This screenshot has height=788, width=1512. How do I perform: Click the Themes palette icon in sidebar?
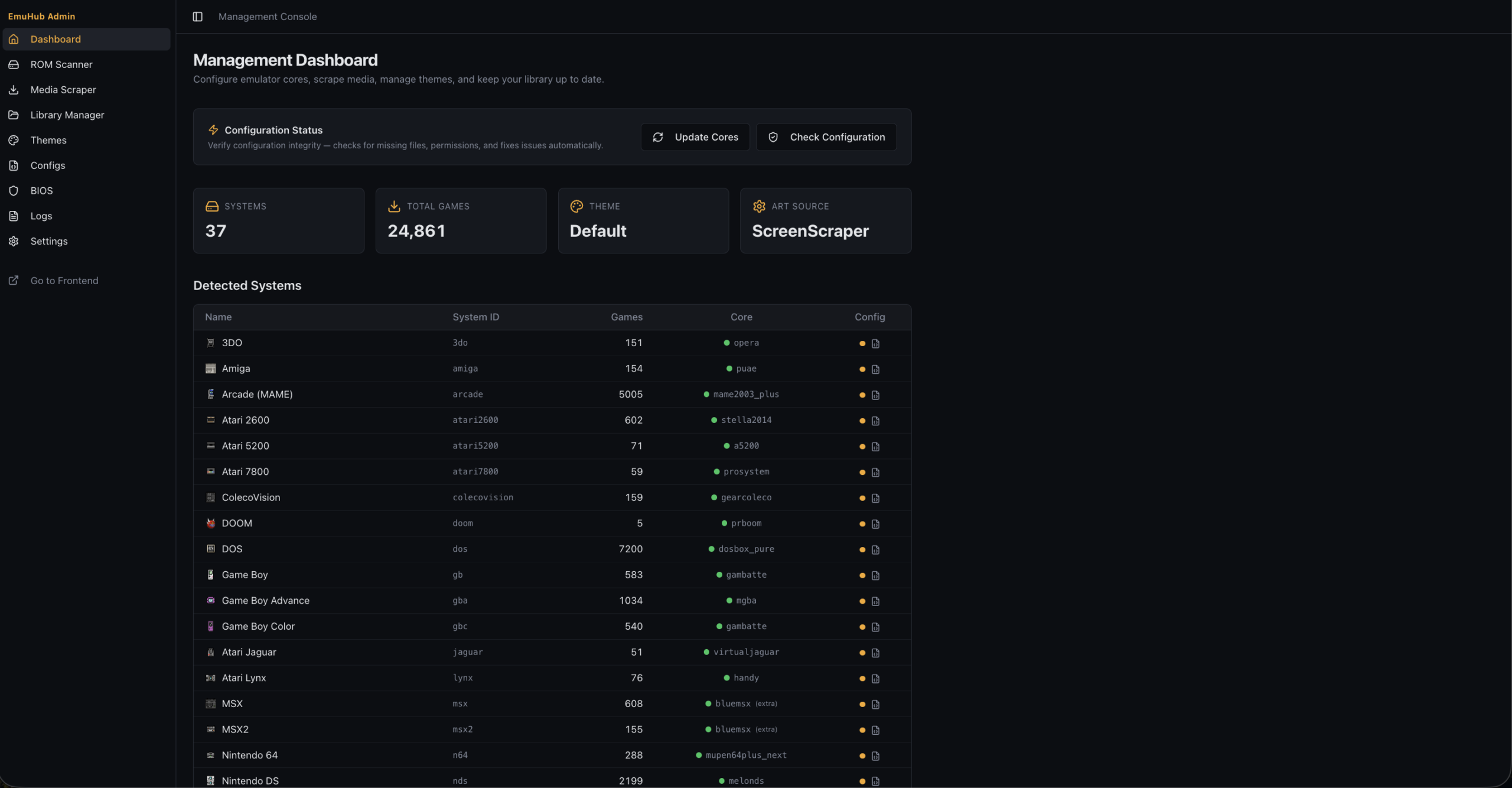click(x=14, y=140)
